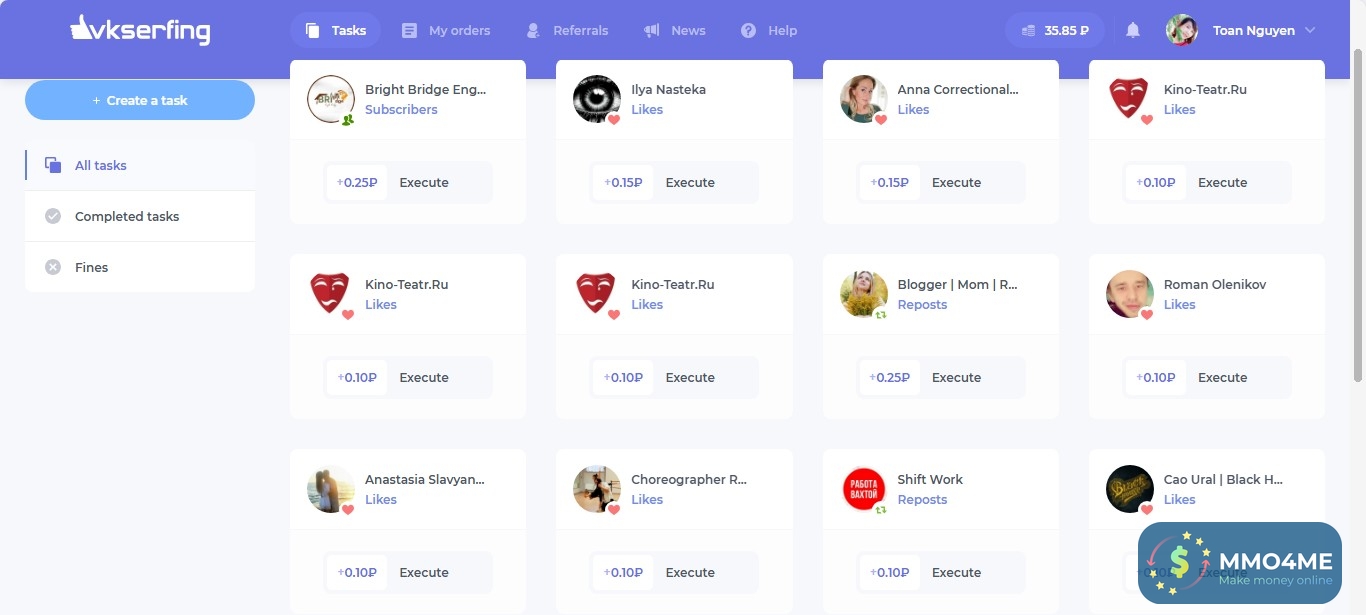Switch to My orders tab

(446, 30)
